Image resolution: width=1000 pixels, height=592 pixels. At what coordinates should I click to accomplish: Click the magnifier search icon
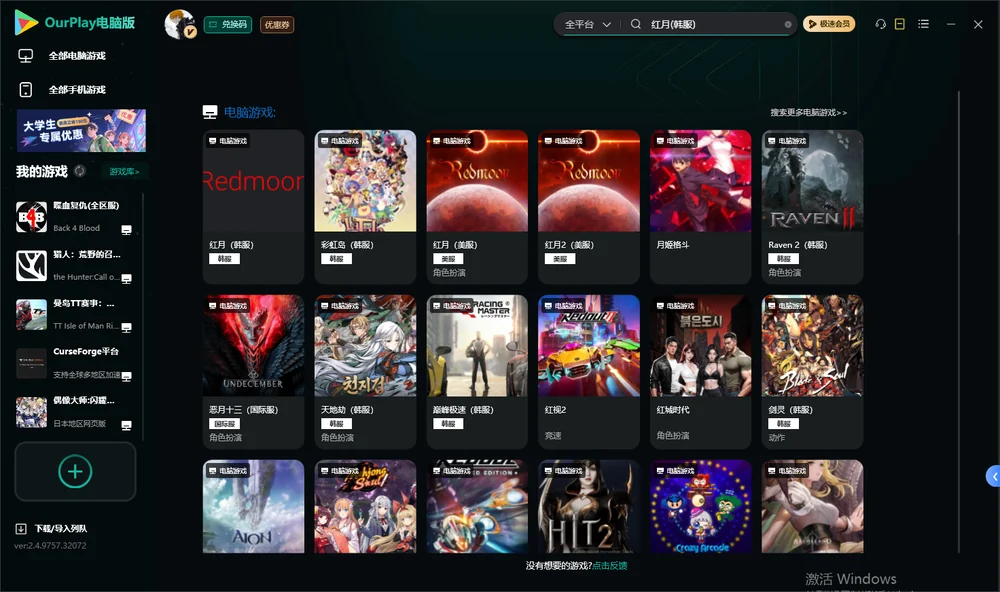pyautogui.click(x=636, y=24)
